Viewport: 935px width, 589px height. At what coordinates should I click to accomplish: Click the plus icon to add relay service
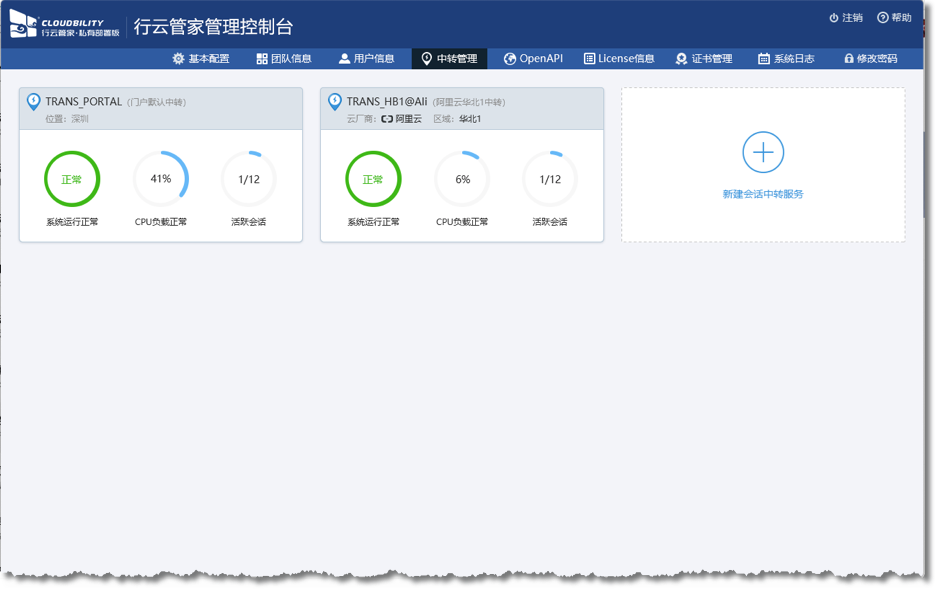[x=763, y=153]
